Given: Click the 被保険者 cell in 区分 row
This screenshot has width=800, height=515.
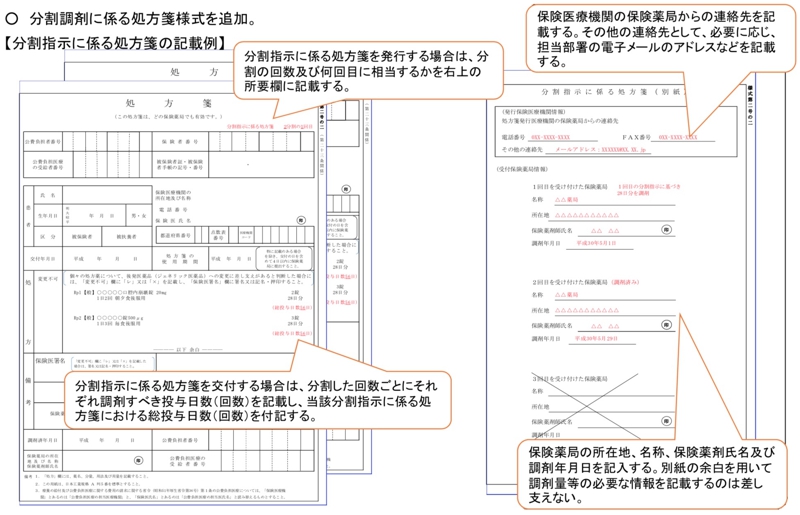Looking at the screenshot, I should (x=82, y=237).
